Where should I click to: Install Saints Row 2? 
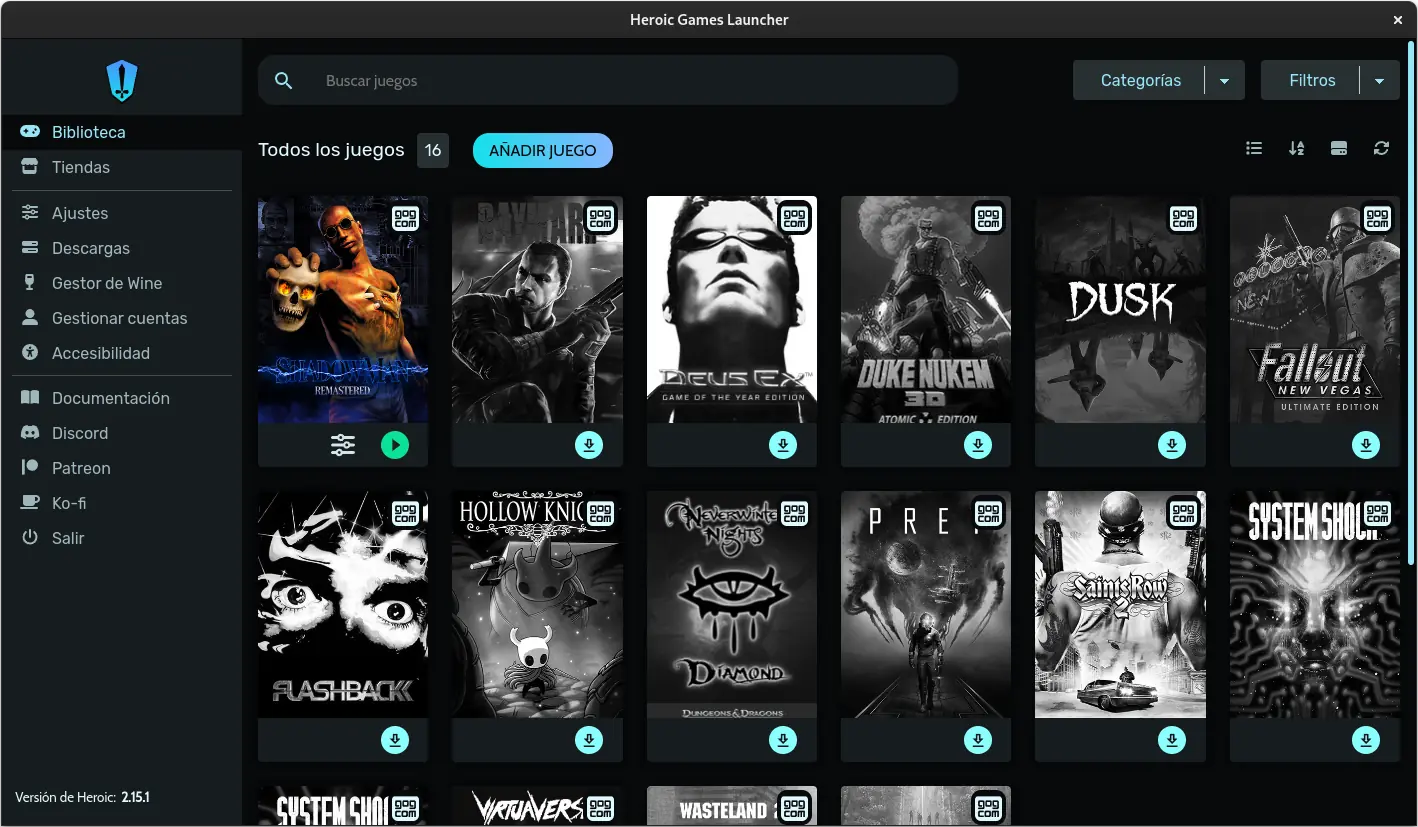coord(1172,740)
